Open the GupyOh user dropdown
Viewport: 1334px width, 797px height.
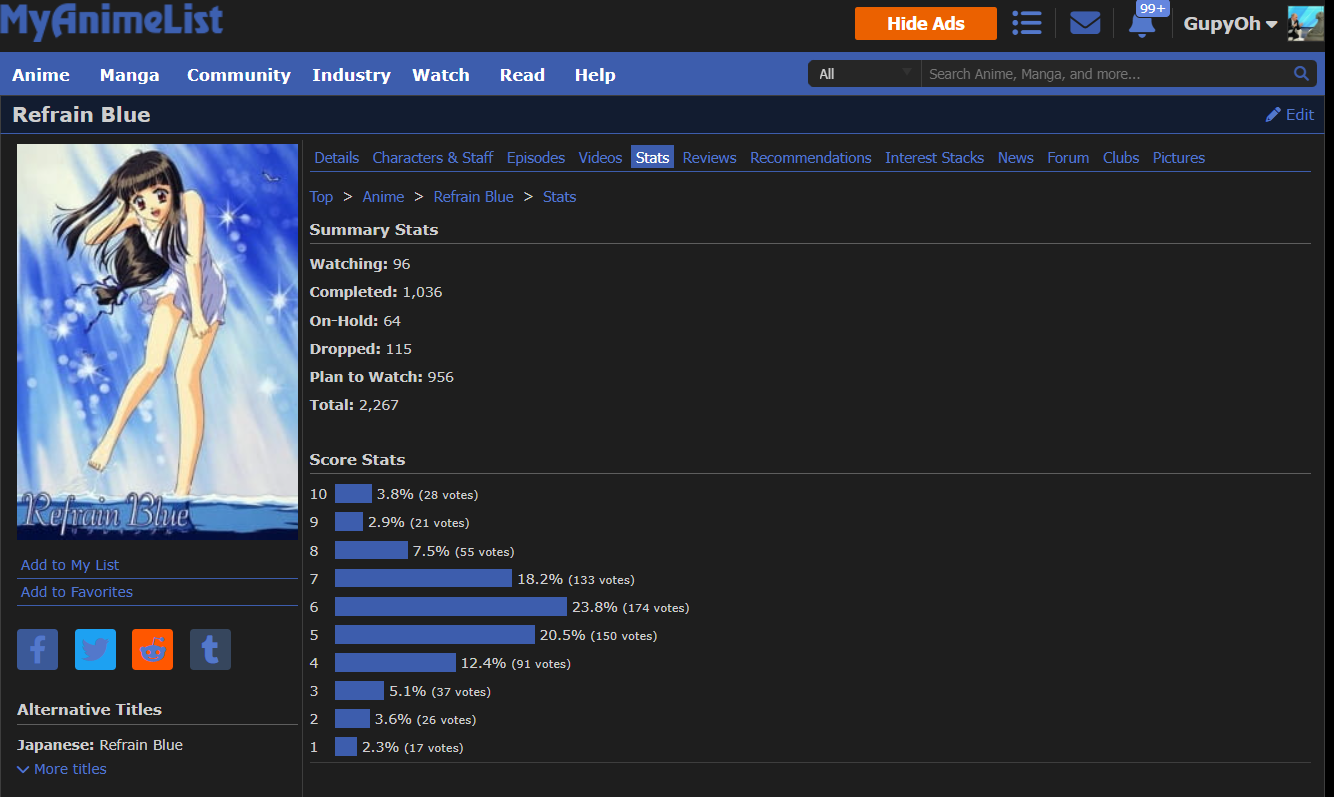1230,24
